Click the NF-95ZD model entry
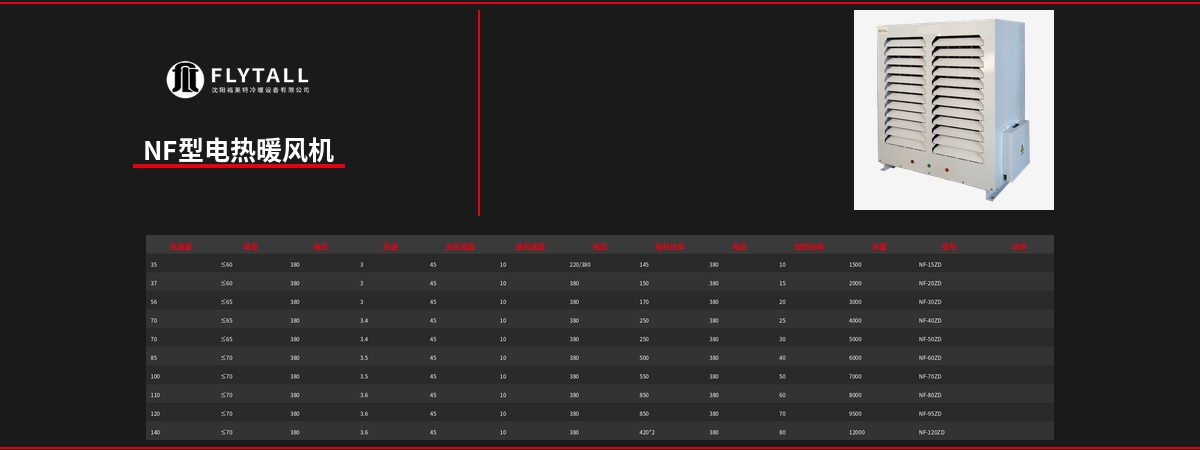The image size is (1200, 450). 930,414
